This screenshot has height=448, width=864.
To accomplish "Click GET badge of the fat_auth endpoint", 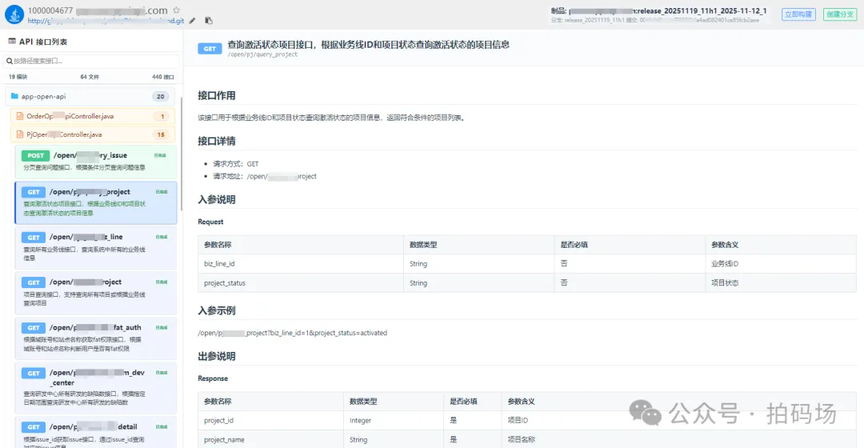I will point(33,328).
